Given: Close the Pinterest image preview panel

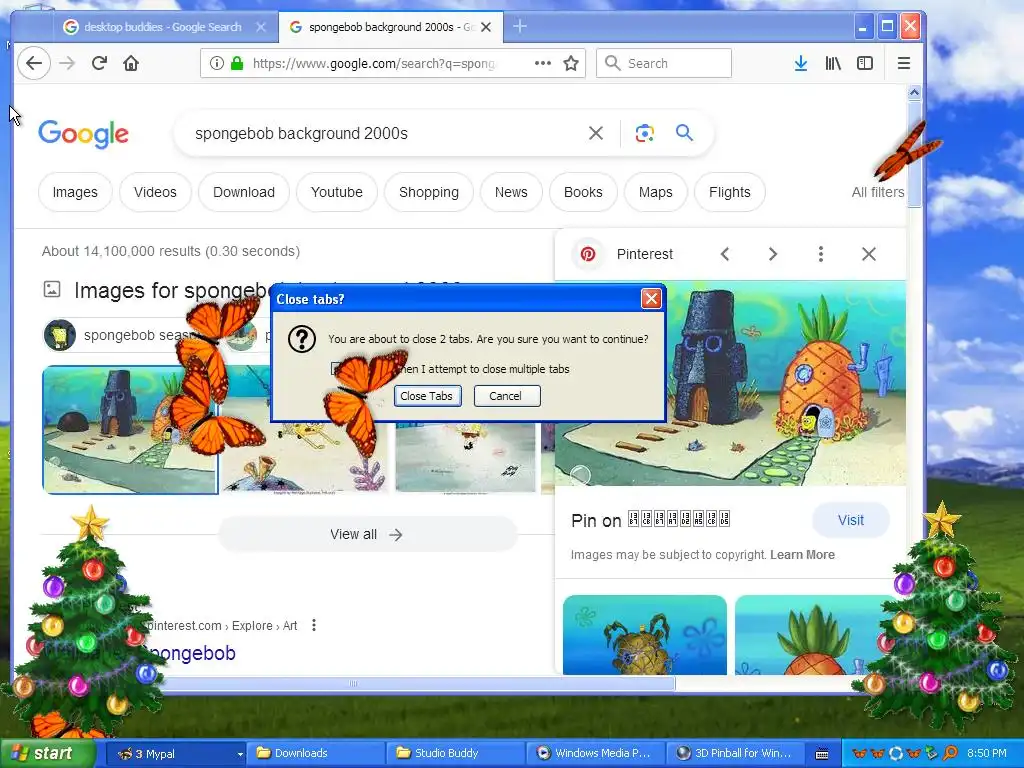Looking at the screenshot, I should click(x=869, y=254).
